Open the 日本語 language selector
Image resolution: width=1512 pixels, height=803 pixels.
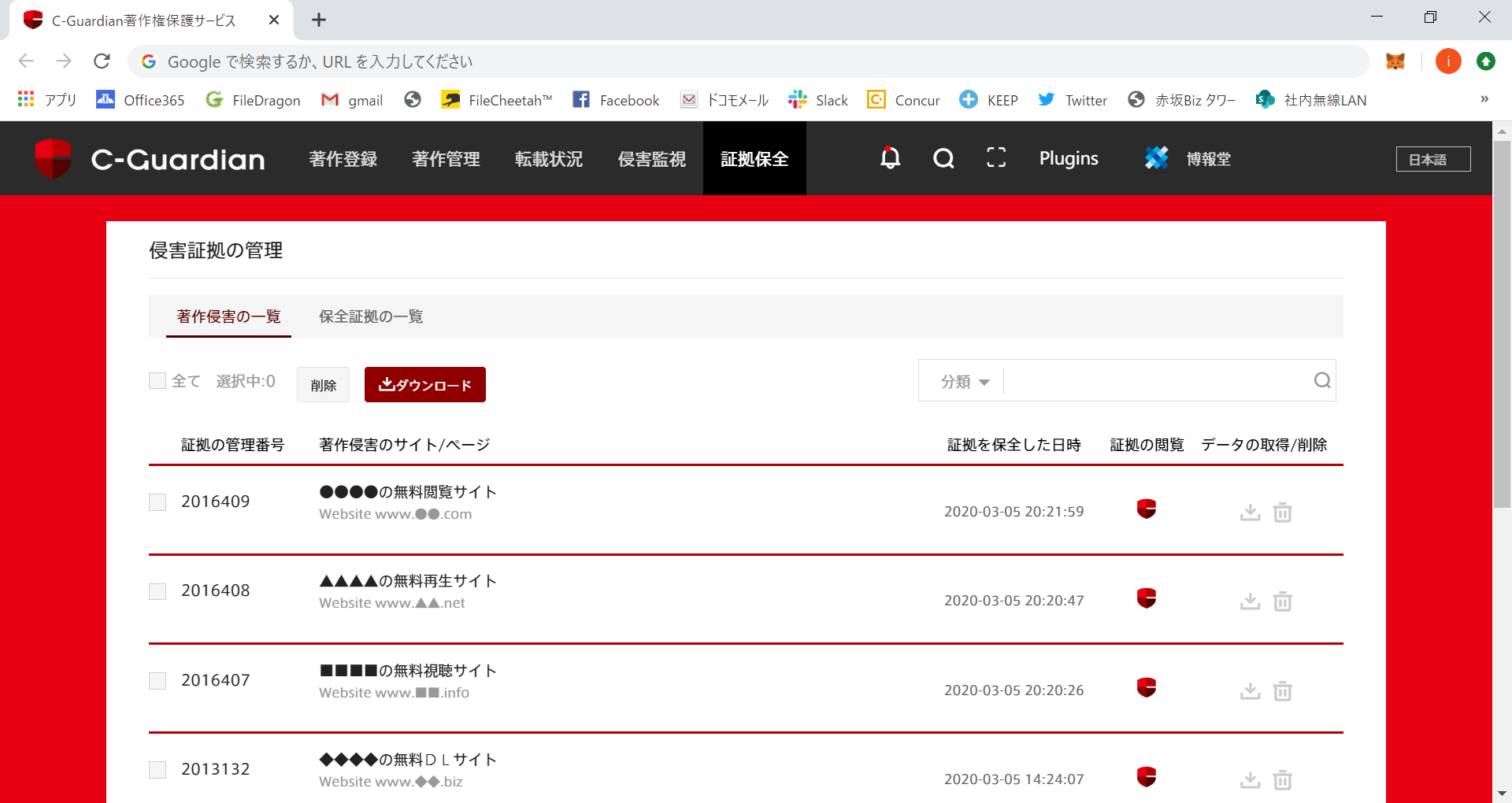(x=1432, y=159)
